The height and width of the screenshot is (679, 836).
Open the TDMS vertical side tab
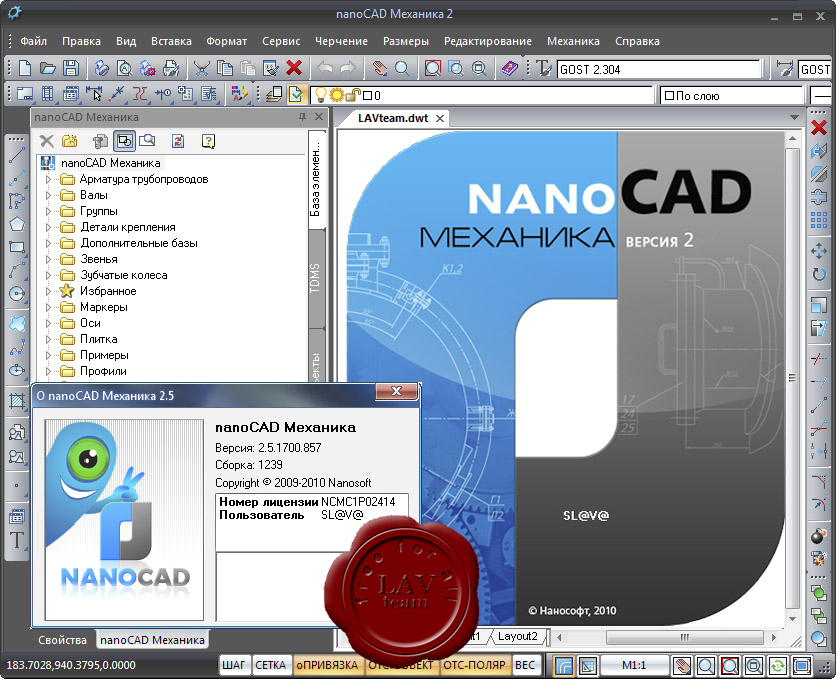click(x=316, y=278)
